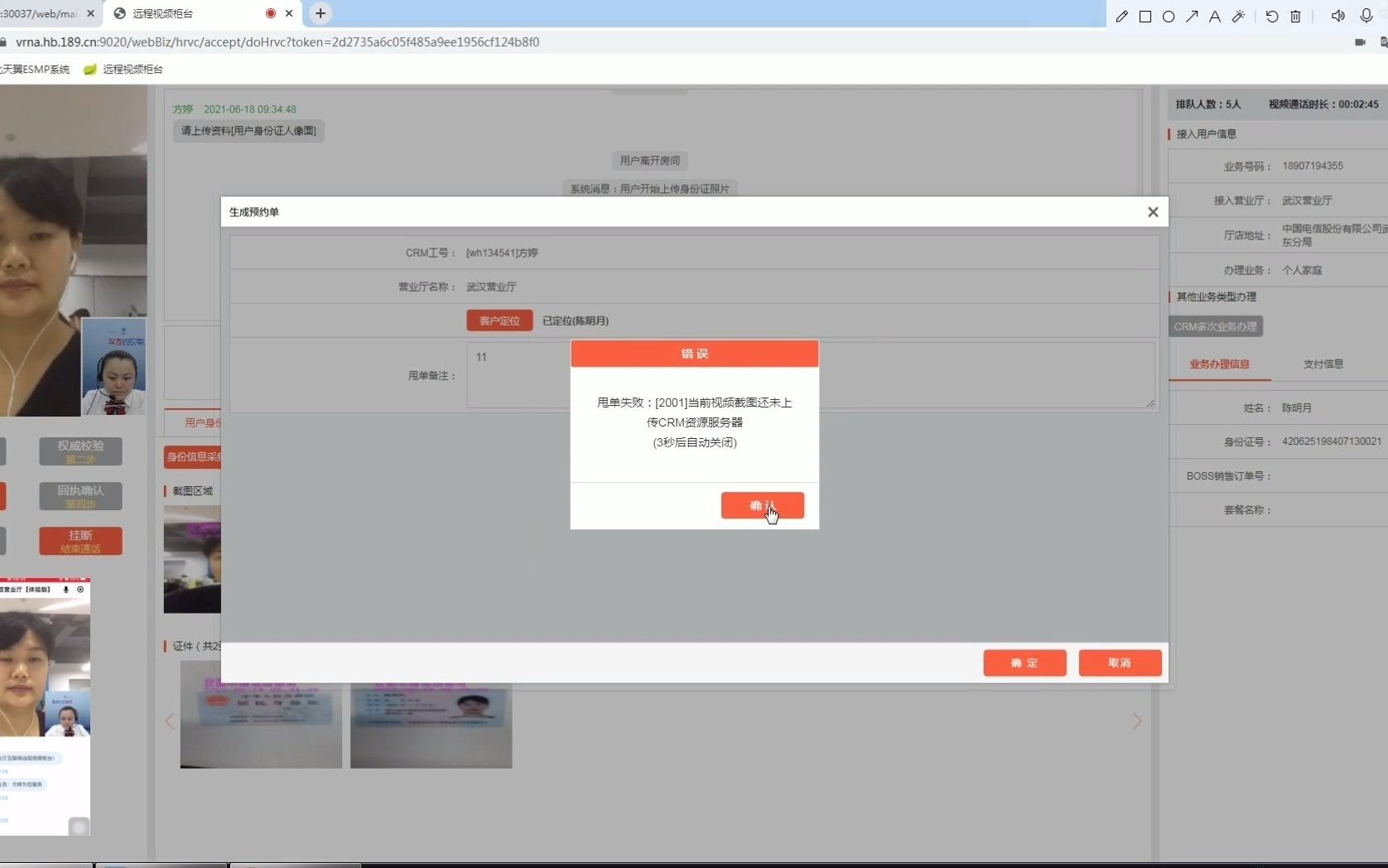Select the pencil annotation tool
The image size is (1388, 868).
1122,17
